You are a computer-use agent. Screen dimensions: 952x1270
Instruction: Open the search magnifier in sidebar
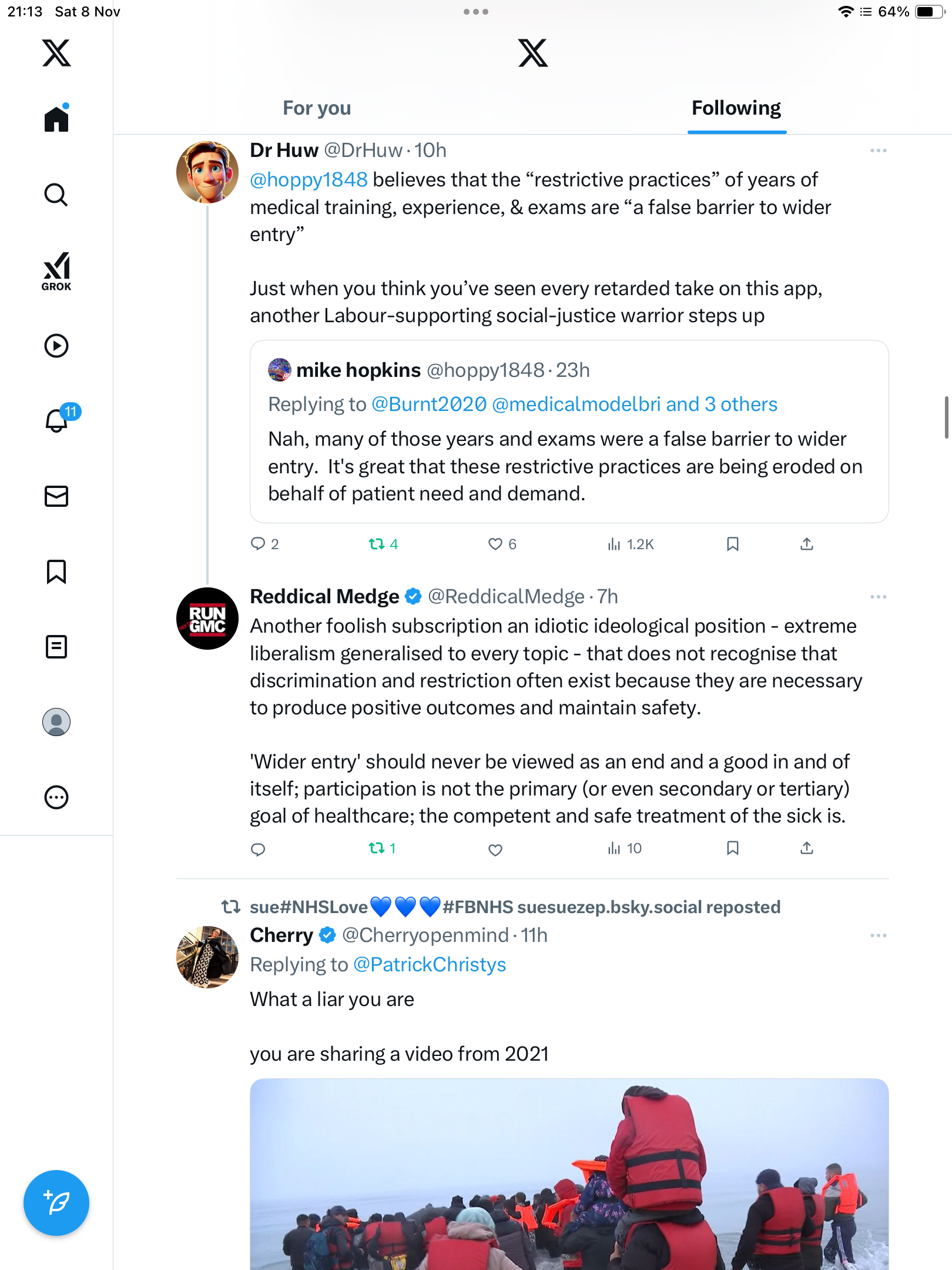56,195
